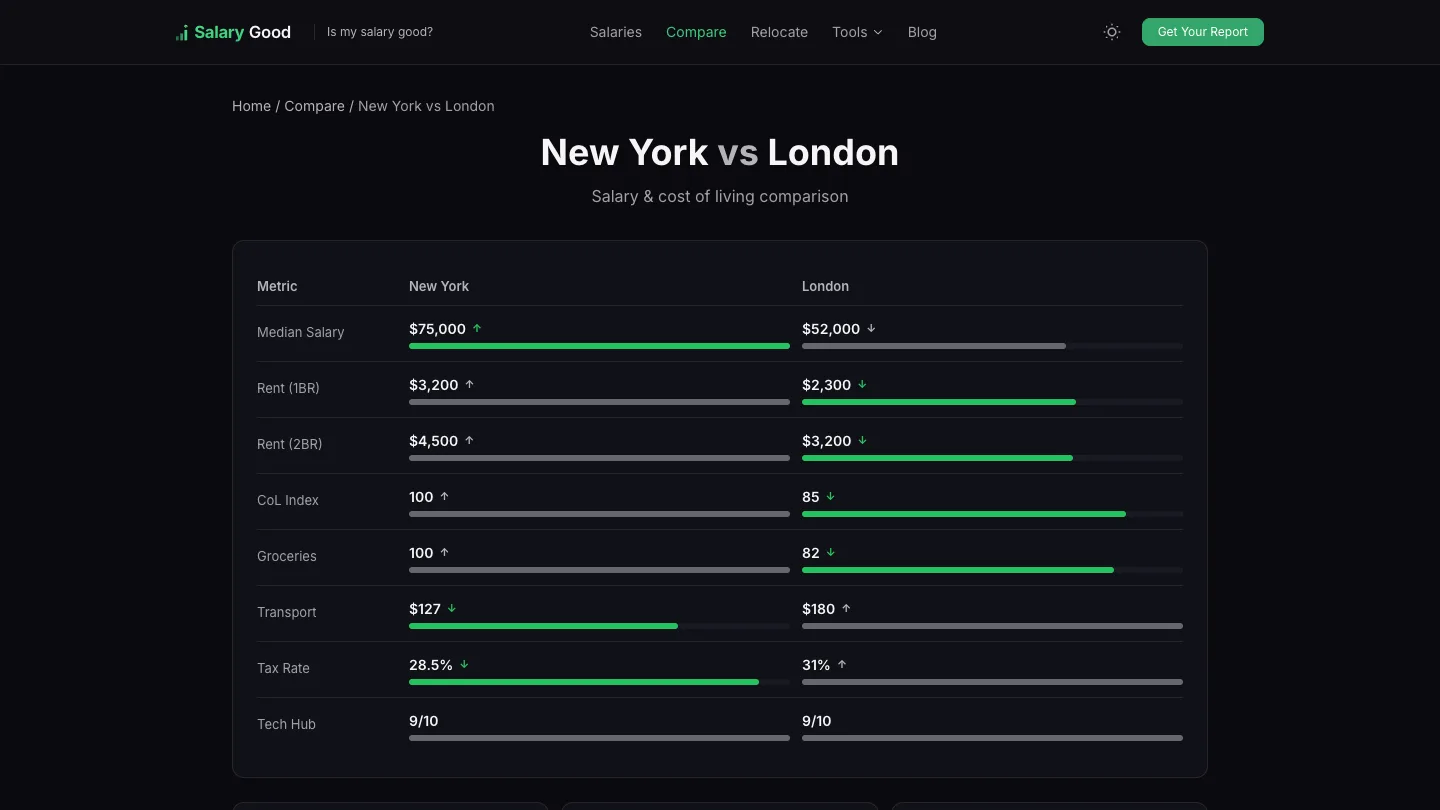The image size is (1440, 810).
Task: Navigate to the Blog menu item
Action: click(x=921, y=32)
